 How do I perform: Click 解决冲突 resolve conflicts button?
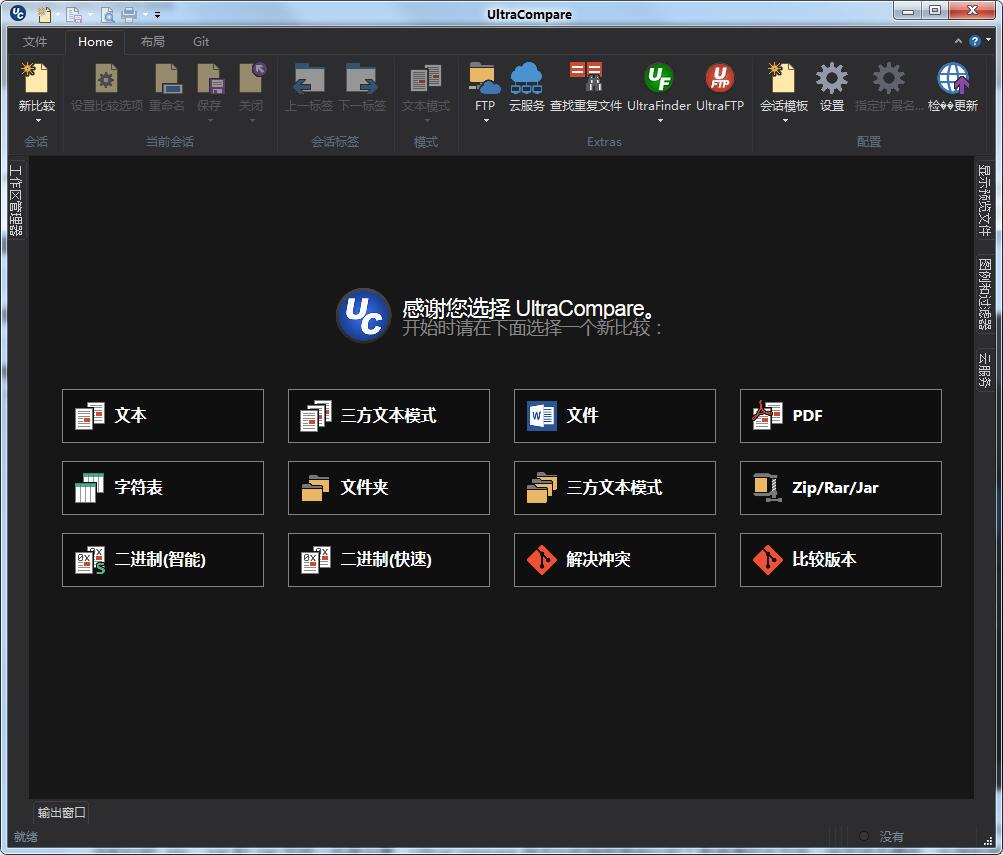(614, 560)
